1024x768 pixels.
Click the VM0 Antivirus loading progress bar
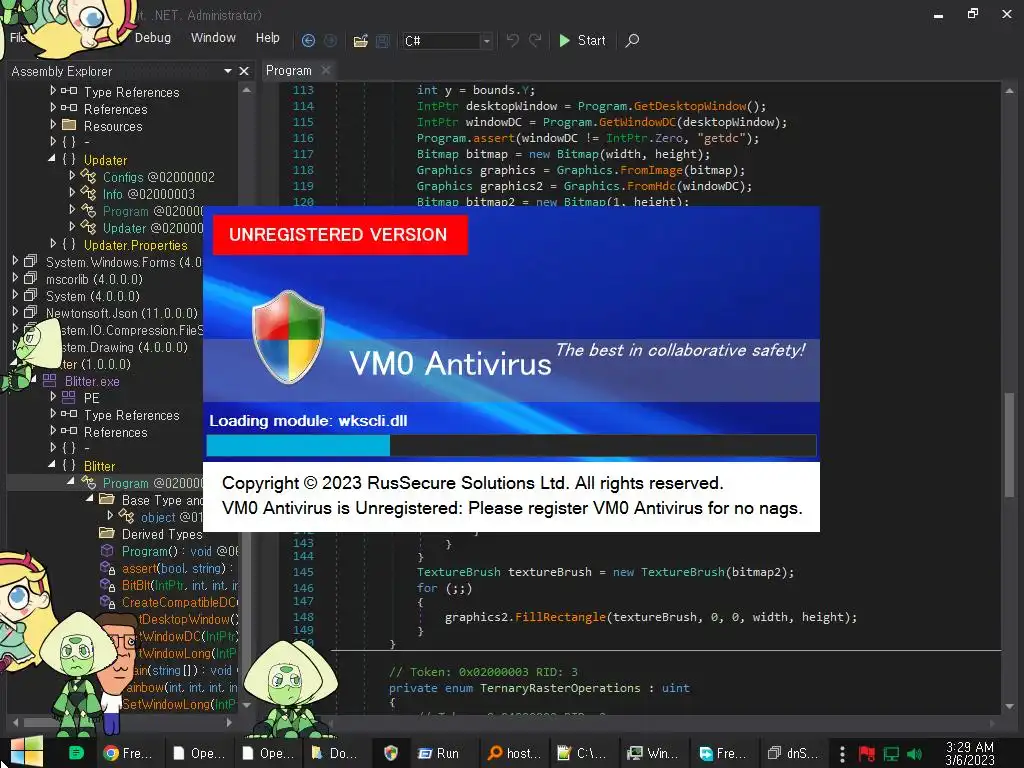pyautogui.click(x=511, y=445)
